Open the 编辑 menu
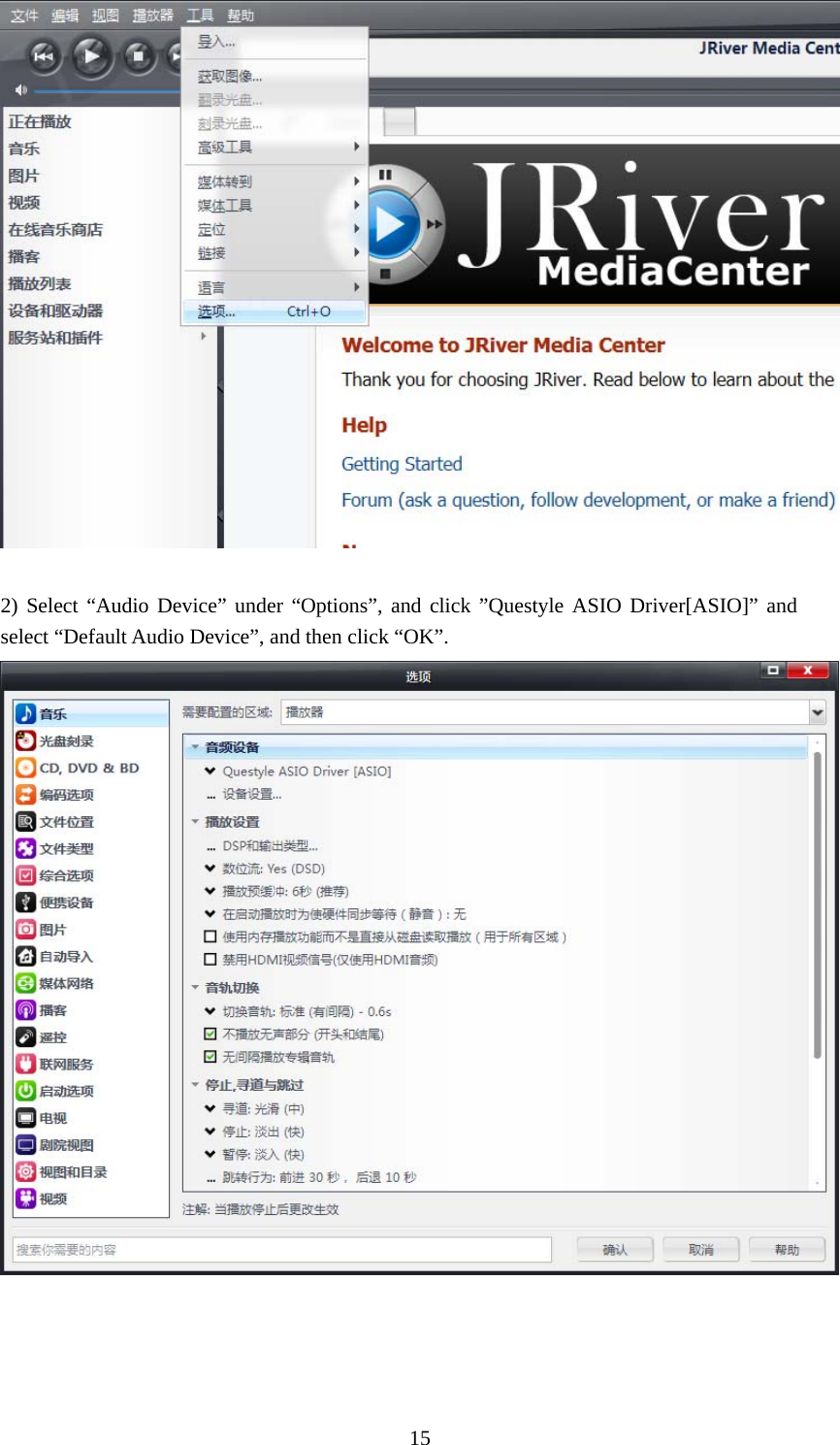The height and width of the screenshot is (1445, 840). point(65,16)
